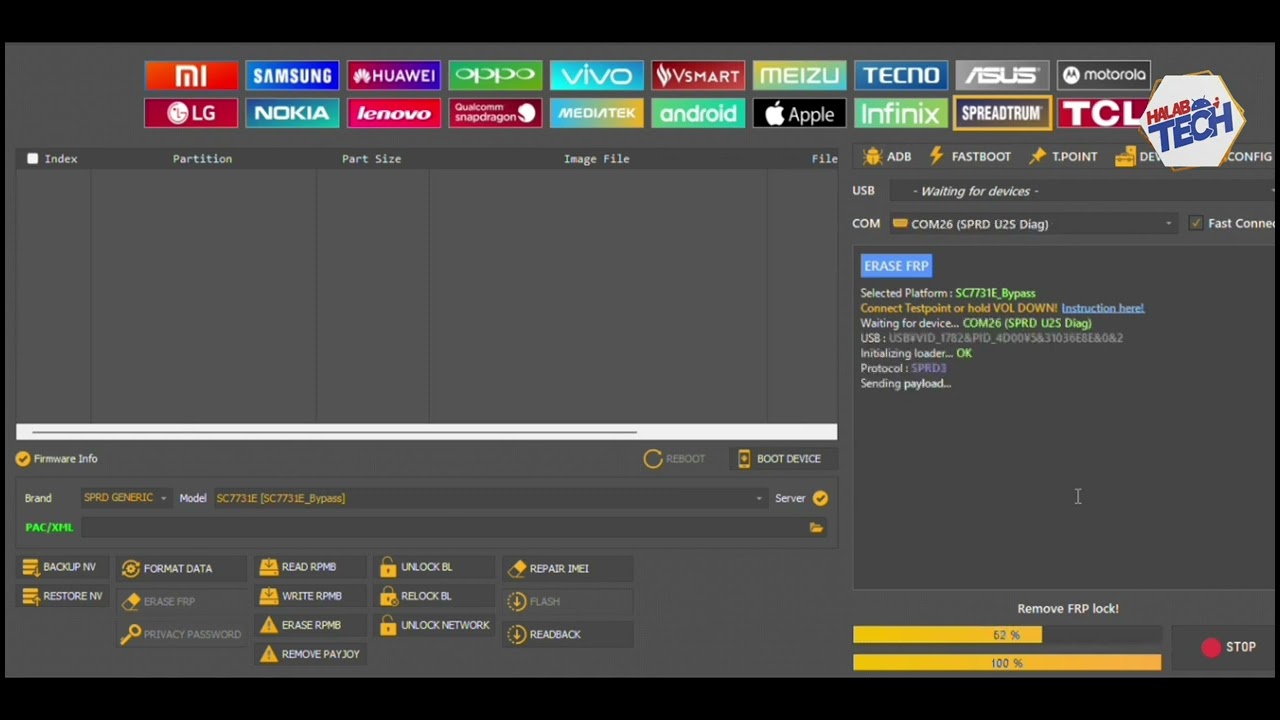The image size is (1280, 720).
Task: Open the vivo brand tile
Action: tap(597, 75)
